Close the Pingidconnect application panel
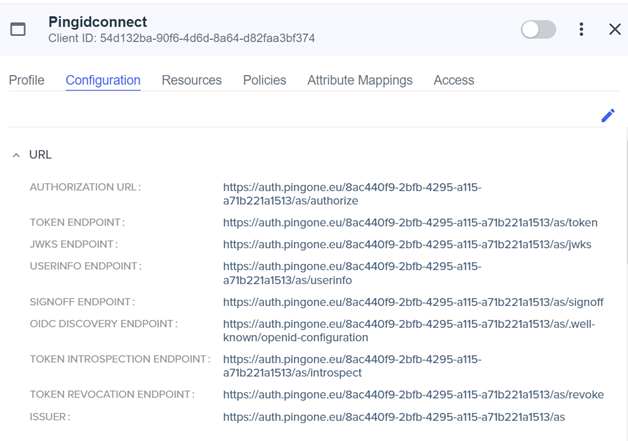 click(x=614, y=29)
